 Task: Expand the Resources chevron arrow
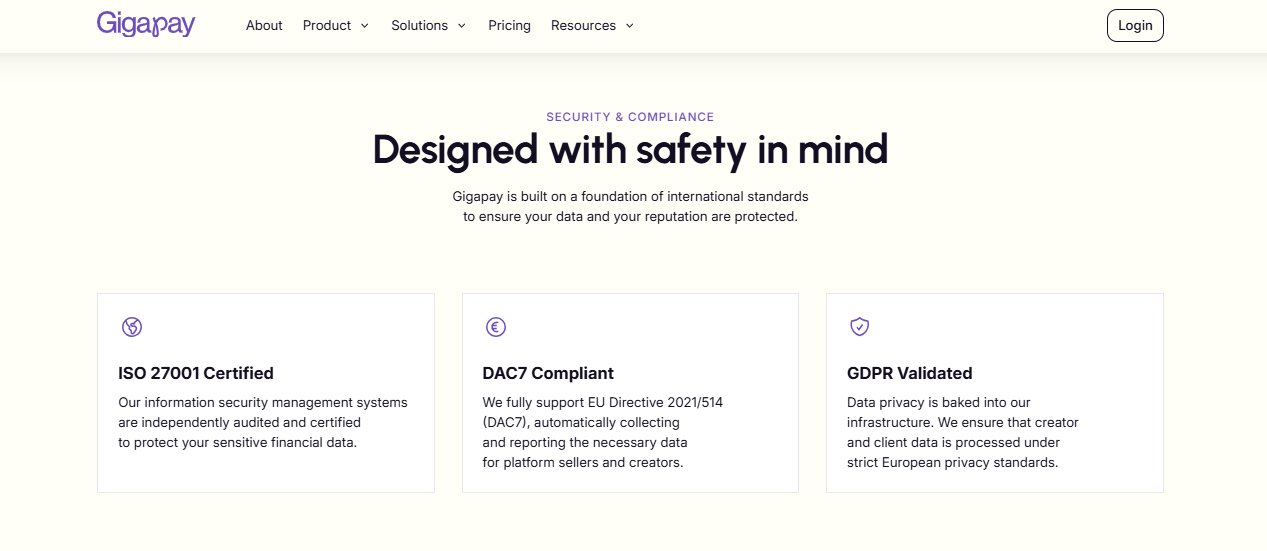[630, 26]
